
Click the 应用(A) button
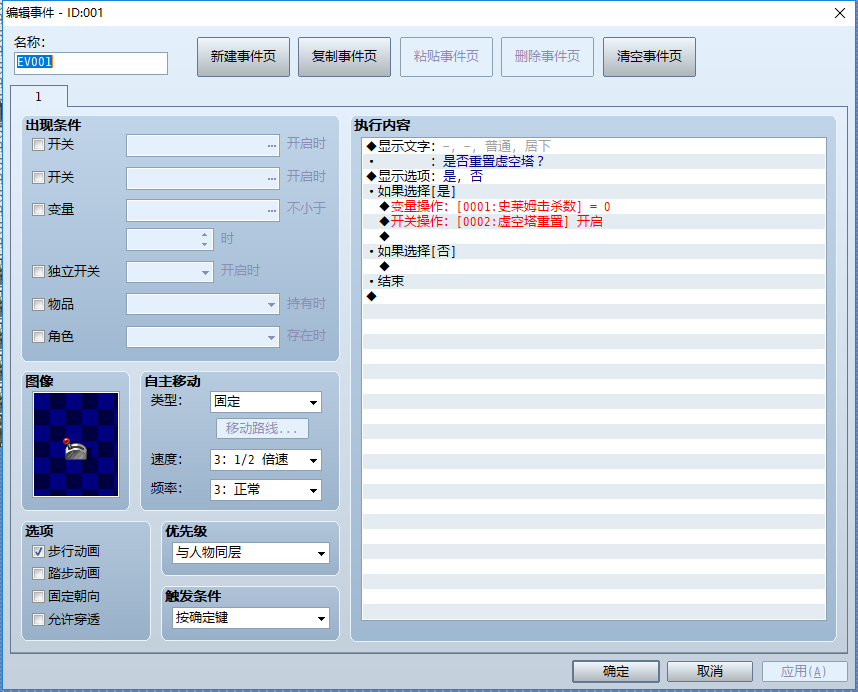coord(804,671)
